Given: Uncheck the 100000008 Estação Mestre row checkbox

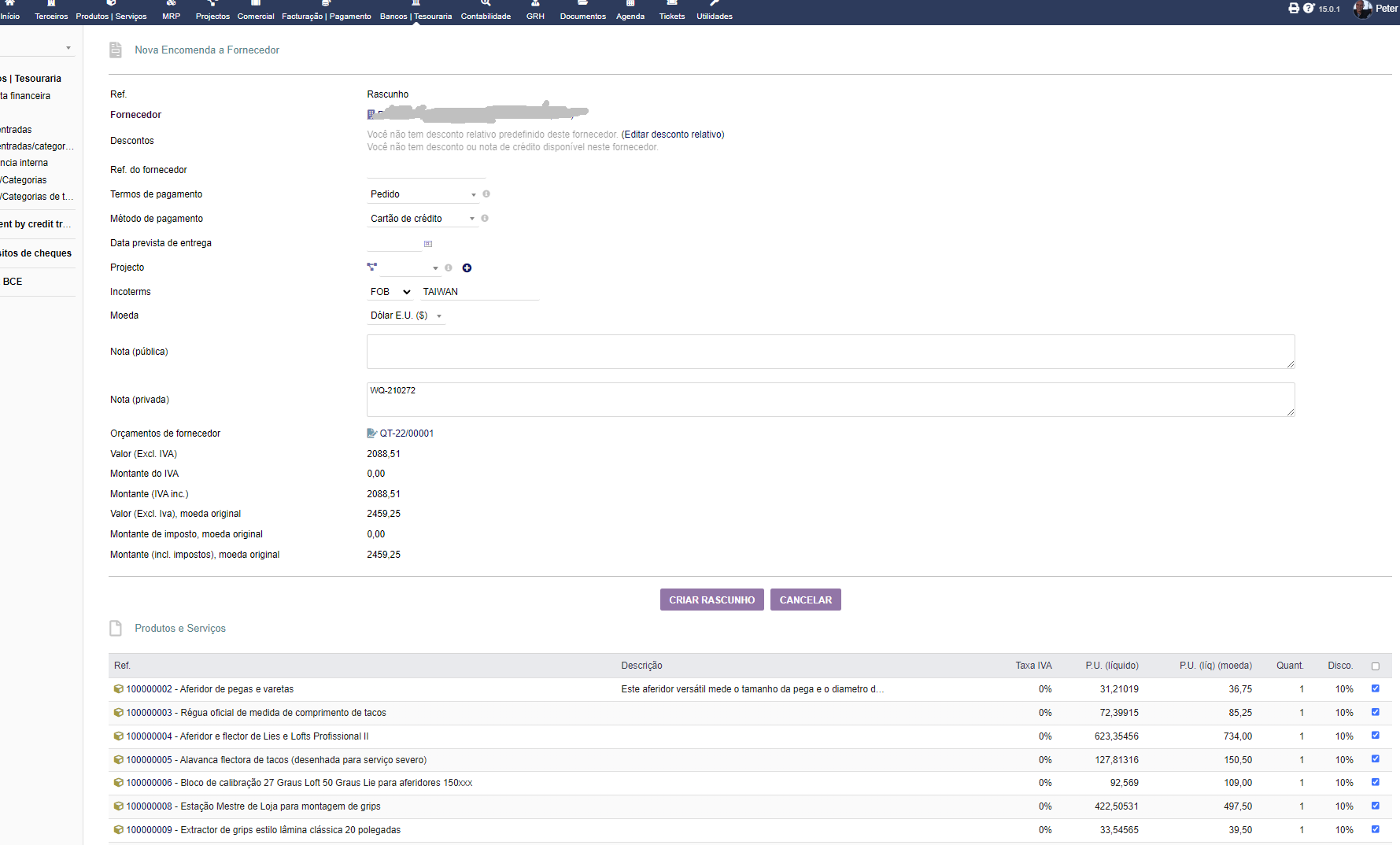Looking at the screenshot, I should [x=1376, y=806].
